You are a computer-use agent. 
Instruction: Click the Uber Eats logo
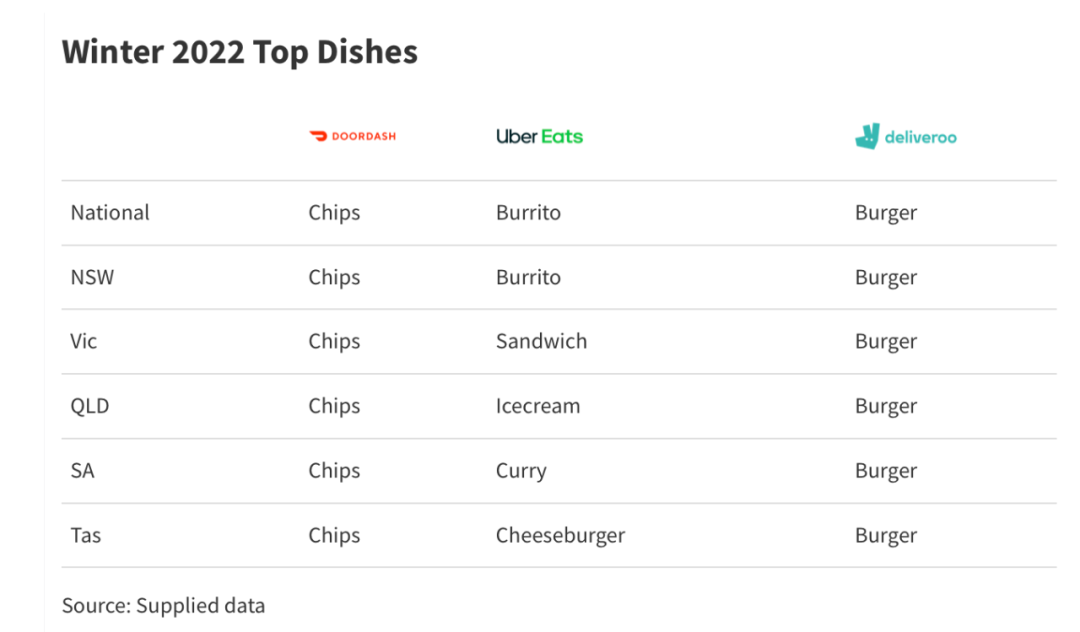[539, 136]
